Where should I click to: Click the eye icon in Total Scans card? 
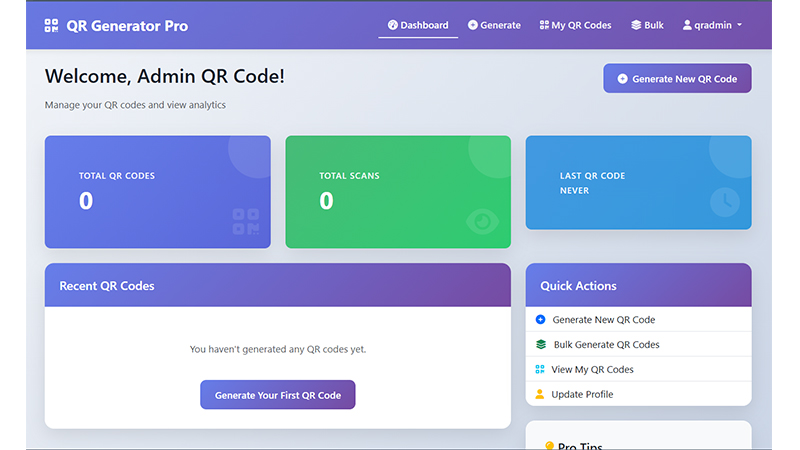pos(482,221)
